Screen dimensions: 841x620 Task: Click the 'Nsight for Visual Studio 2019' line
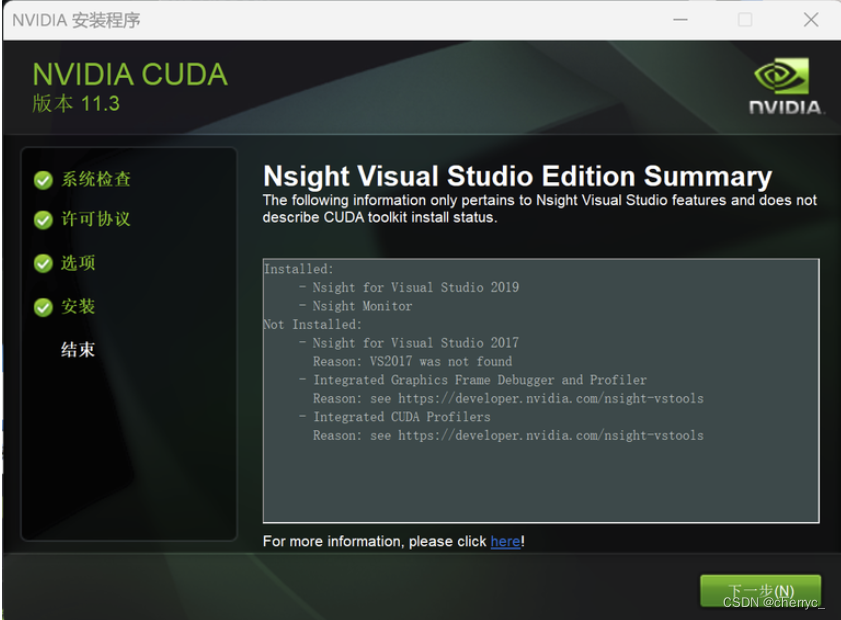(x=409, y=287)
